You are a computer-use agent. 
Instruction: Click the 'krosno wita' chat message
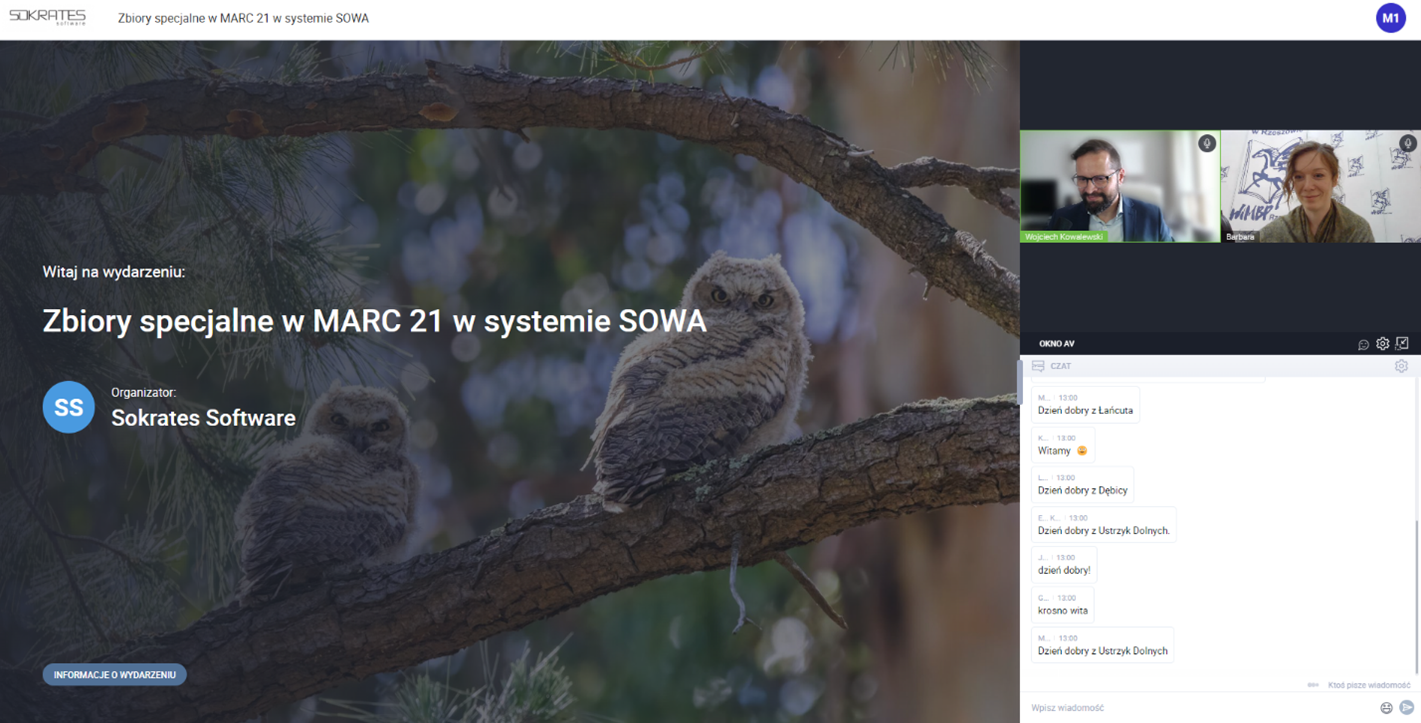tap(1062, 605)
